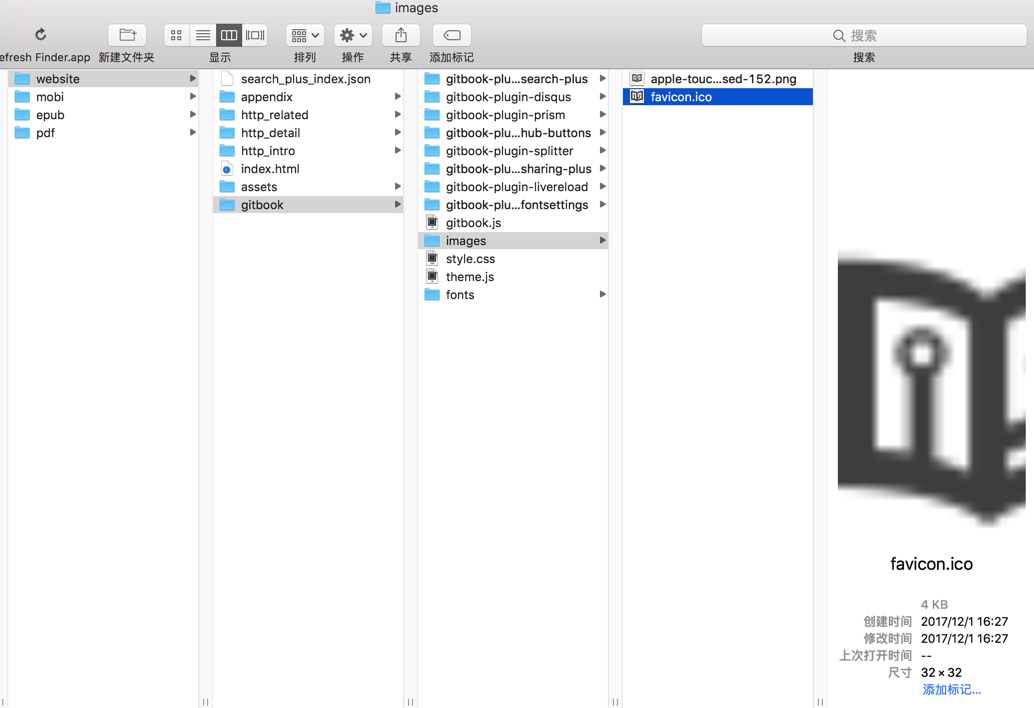Select the gitbook folder
This screenshot has width=1034, height=708.
tap(308, 205)
